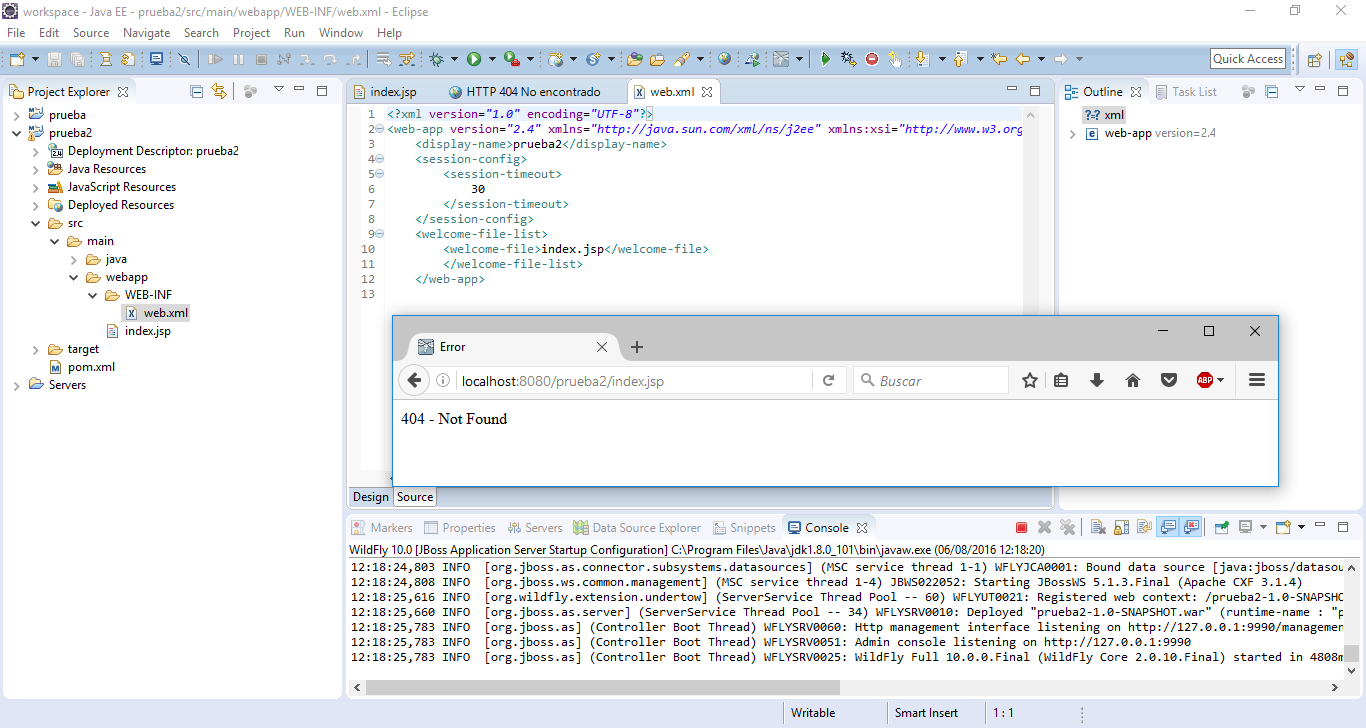Click Firefox Pocket icon
This screenshot has height=728, width=1366.
click(x=1168, y=380)
